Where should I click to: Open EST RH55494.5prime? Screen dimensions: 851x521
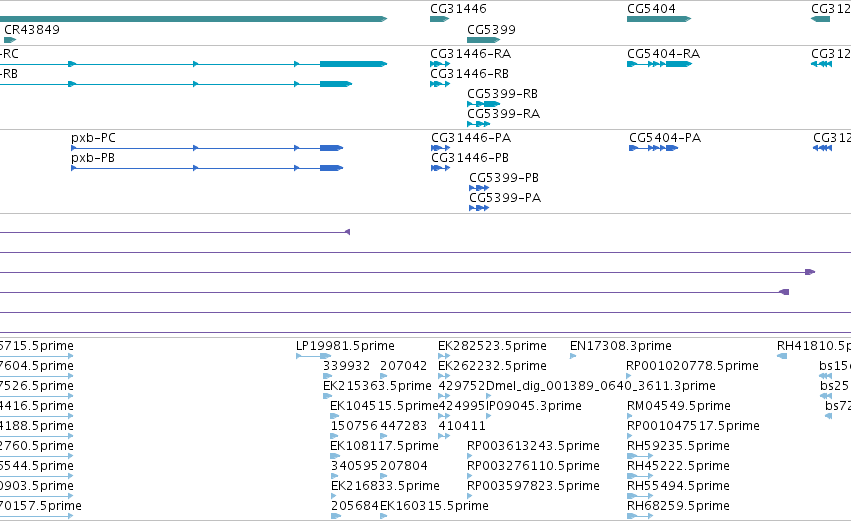click(678, 486)
